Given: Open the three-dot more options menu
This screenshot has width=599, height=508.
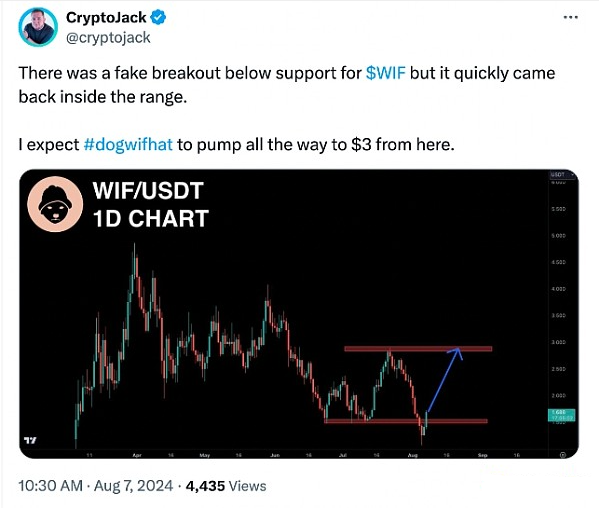Looking at the screenshot, I should pyautogui.click(x=570, y=17).
